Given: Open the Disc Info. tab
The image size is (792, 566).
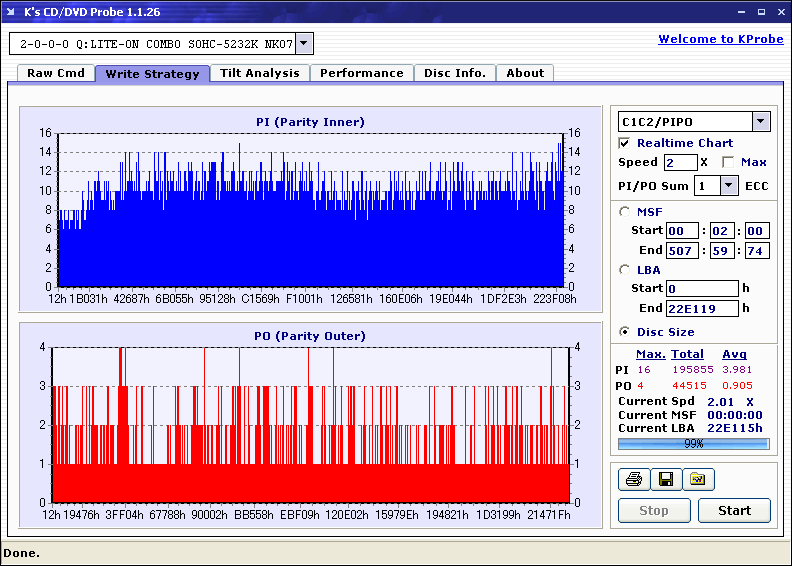Looking at the screenshot, I should 454,73.
